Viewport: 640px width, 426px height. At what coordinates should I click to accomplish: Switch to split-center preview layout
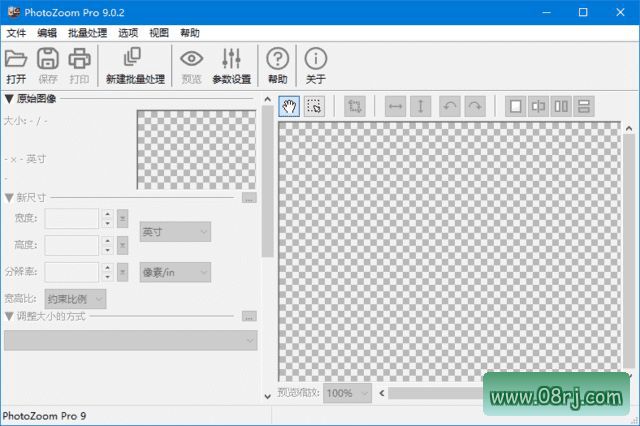538,106
